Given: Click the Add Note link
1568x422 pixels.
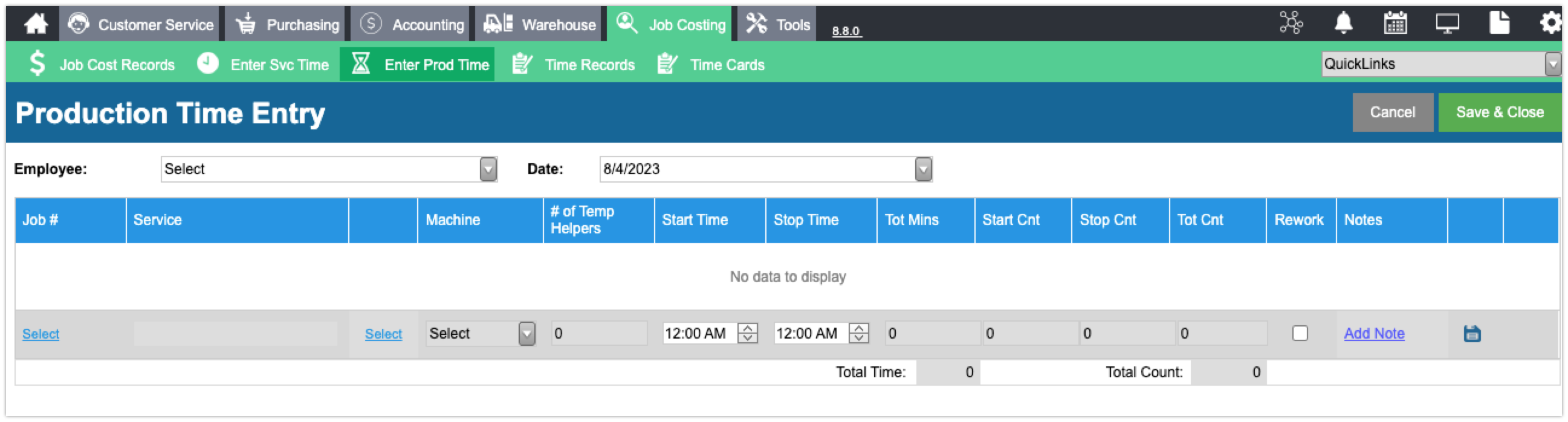Looking at the screenshot, I should click(x=1374, y=334).
